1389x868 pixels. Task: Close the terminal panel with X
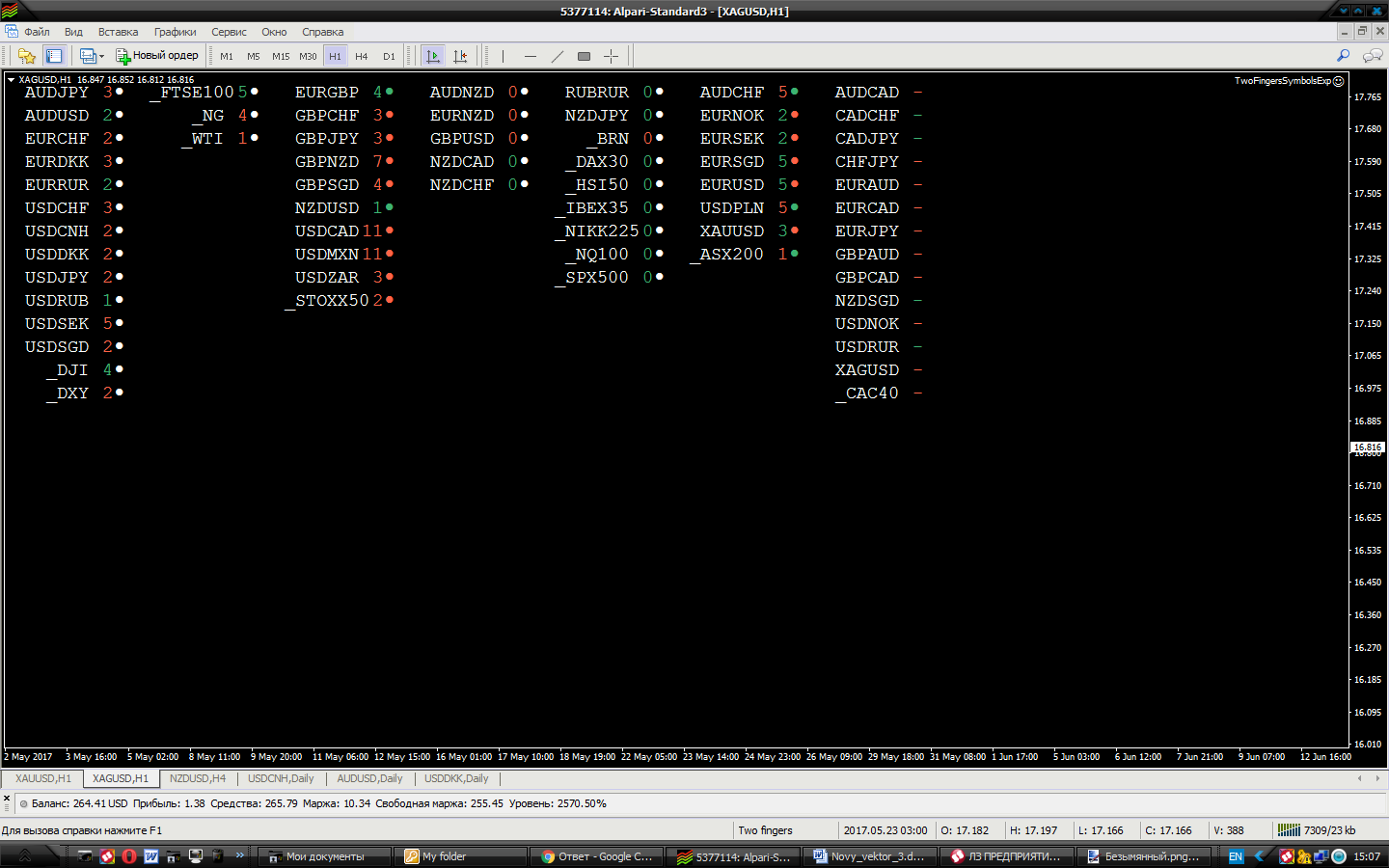(x=6, y=798)
